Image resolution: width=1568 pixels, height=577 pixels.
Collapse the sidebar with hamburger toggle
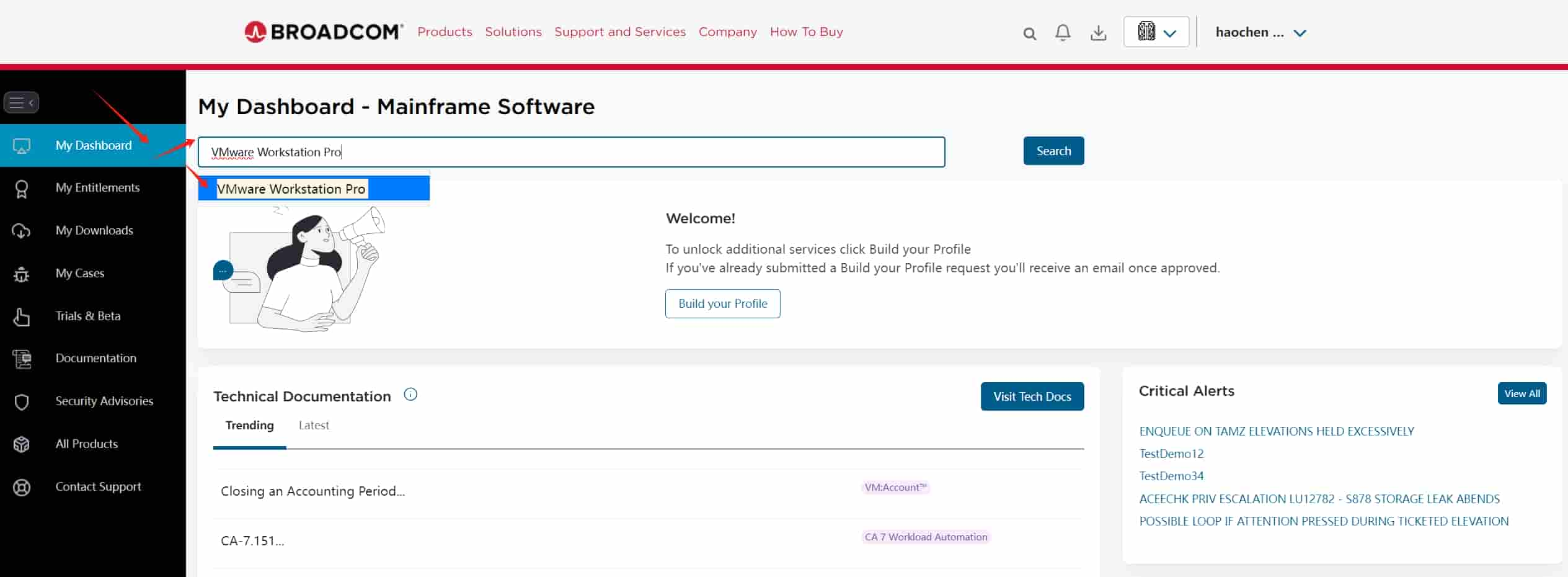point(21,102)
